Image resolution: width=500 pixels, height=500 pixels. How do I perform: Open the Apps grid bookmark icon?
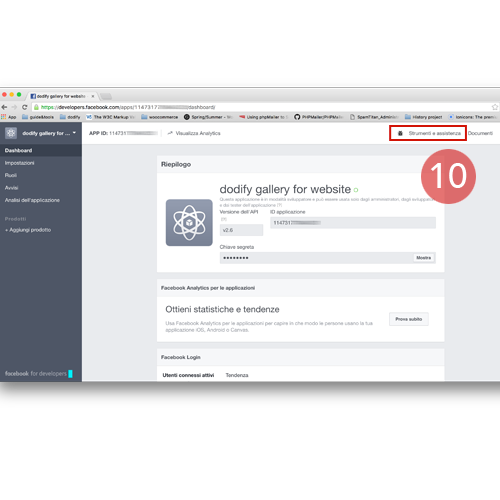click(x=4, y=117)
